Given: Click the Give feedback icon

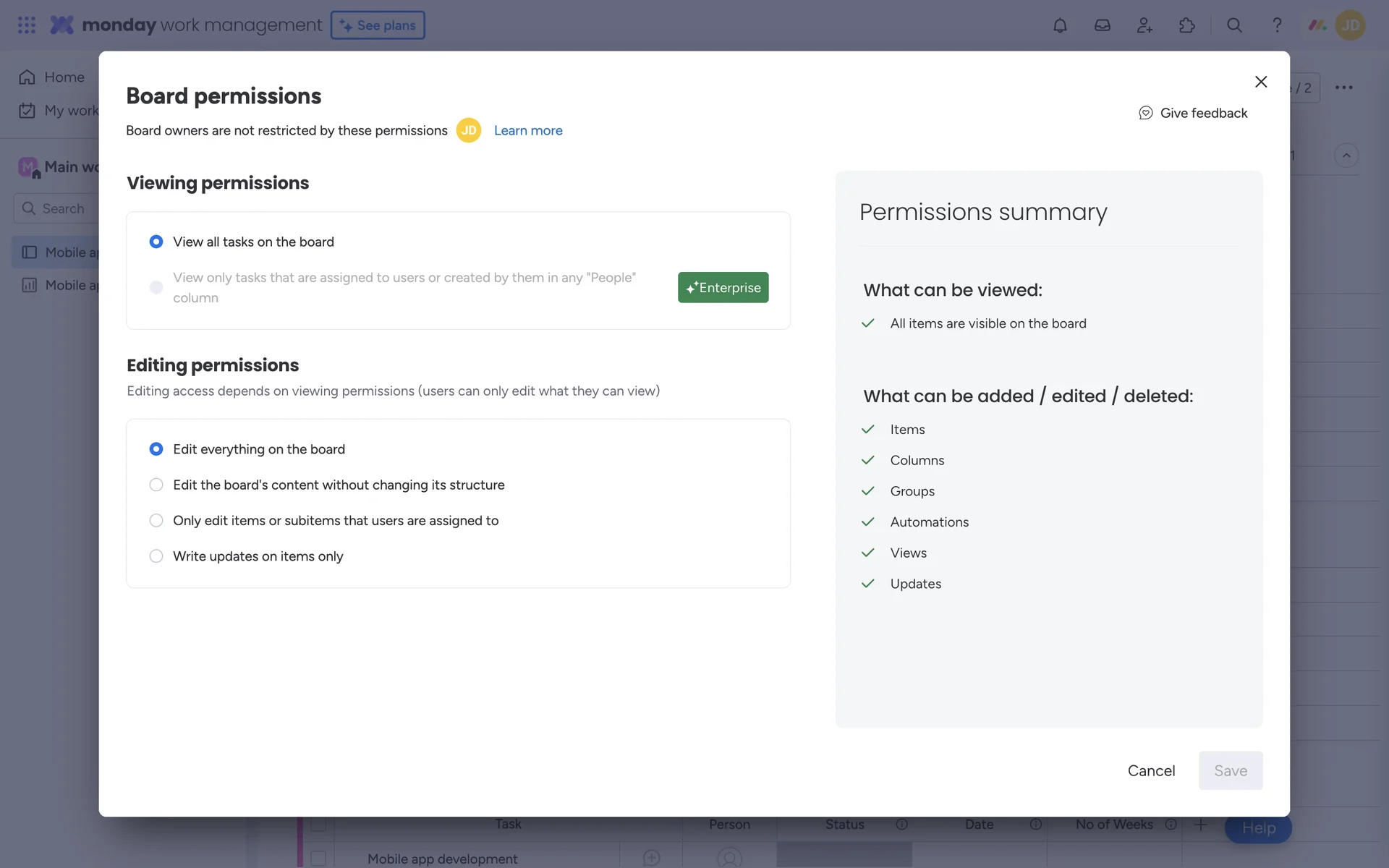Looking at the screenshot, I should [1146, 113].
